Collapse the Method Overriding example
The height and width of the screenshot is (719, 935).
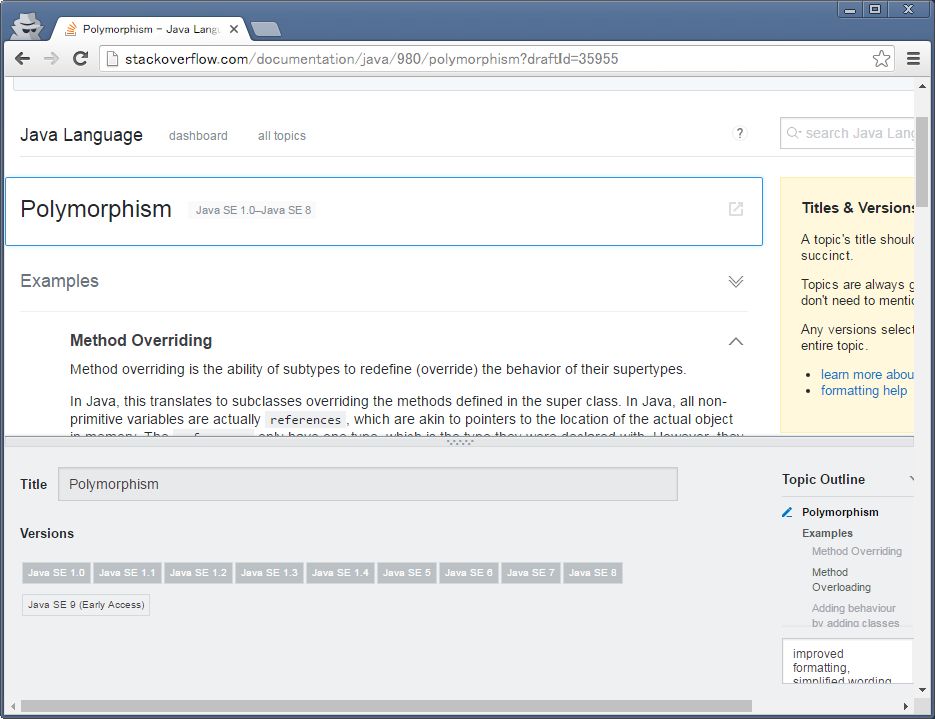point(736,342)
